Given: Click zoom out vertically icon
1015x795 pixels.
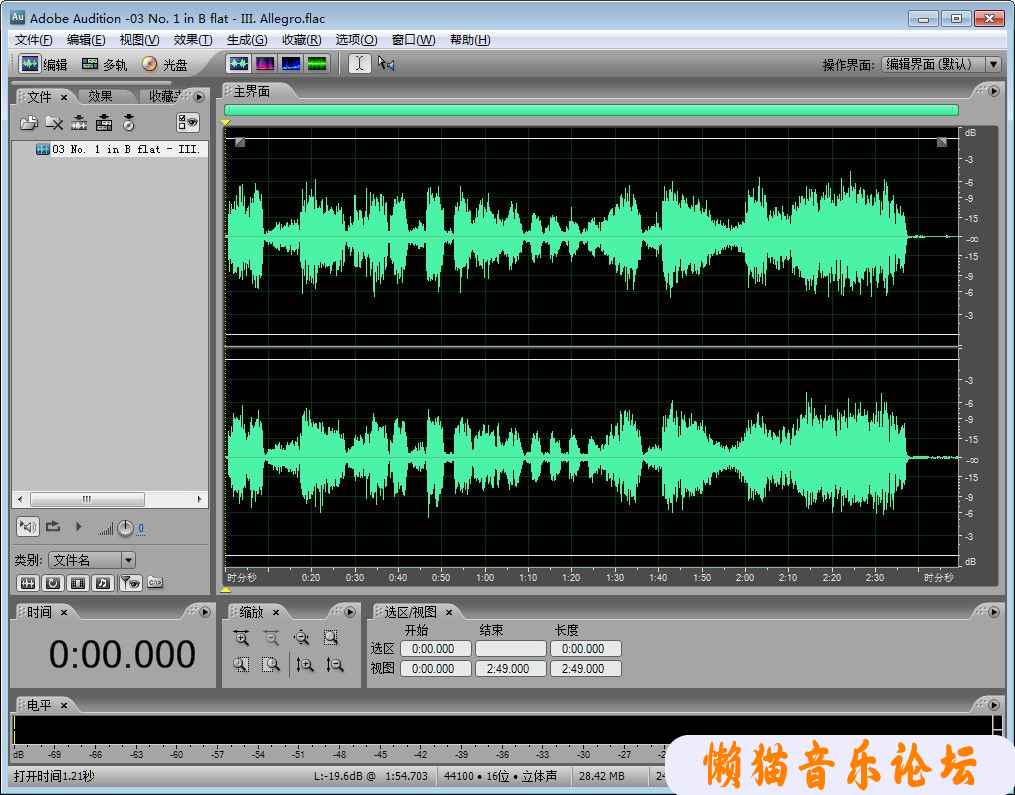Looking at the screenshot, I should tap(334, 664).
